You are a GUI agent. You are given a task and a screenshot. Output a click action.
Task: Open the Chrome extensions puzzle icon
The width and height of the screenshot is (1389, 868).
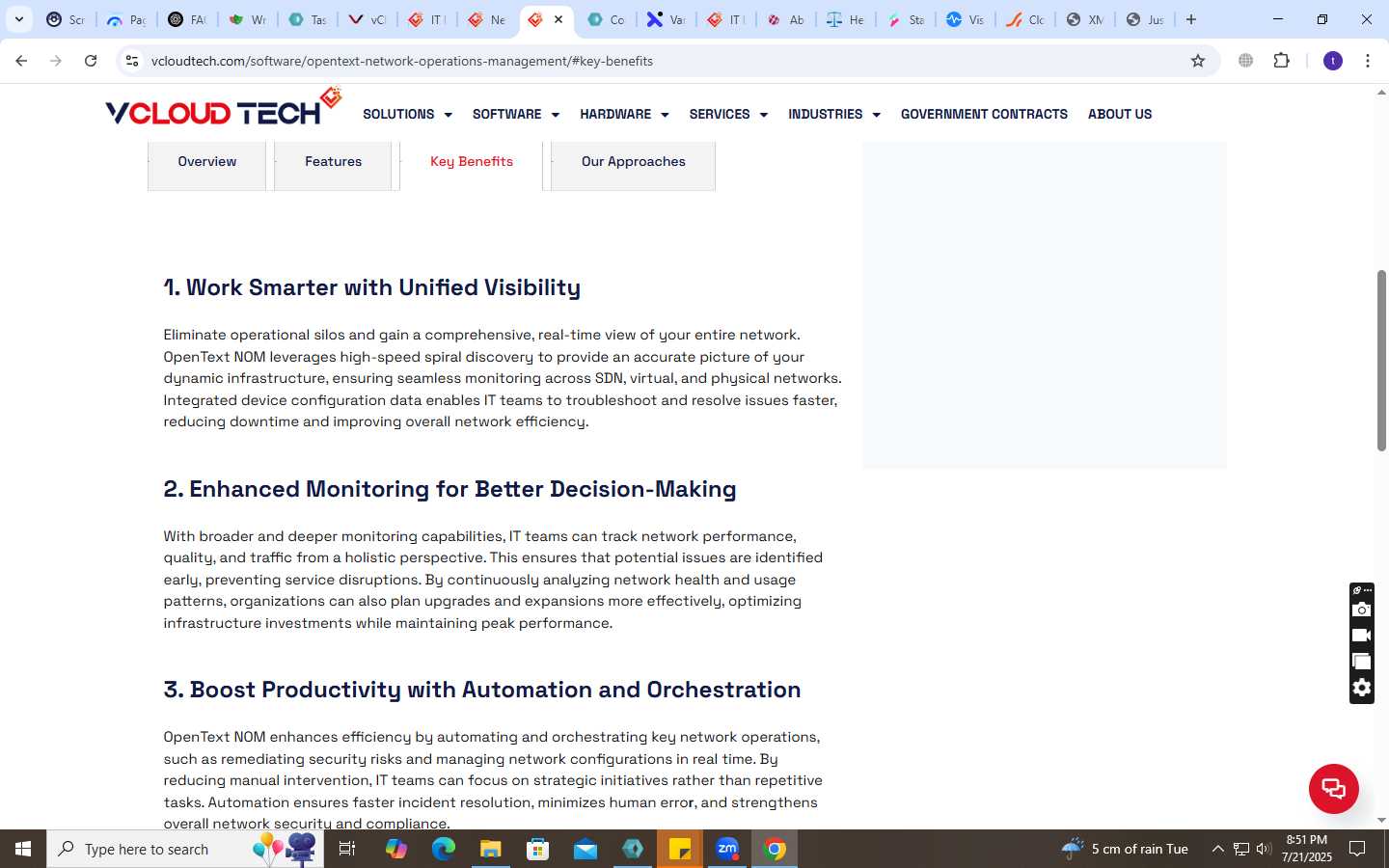1281,61
